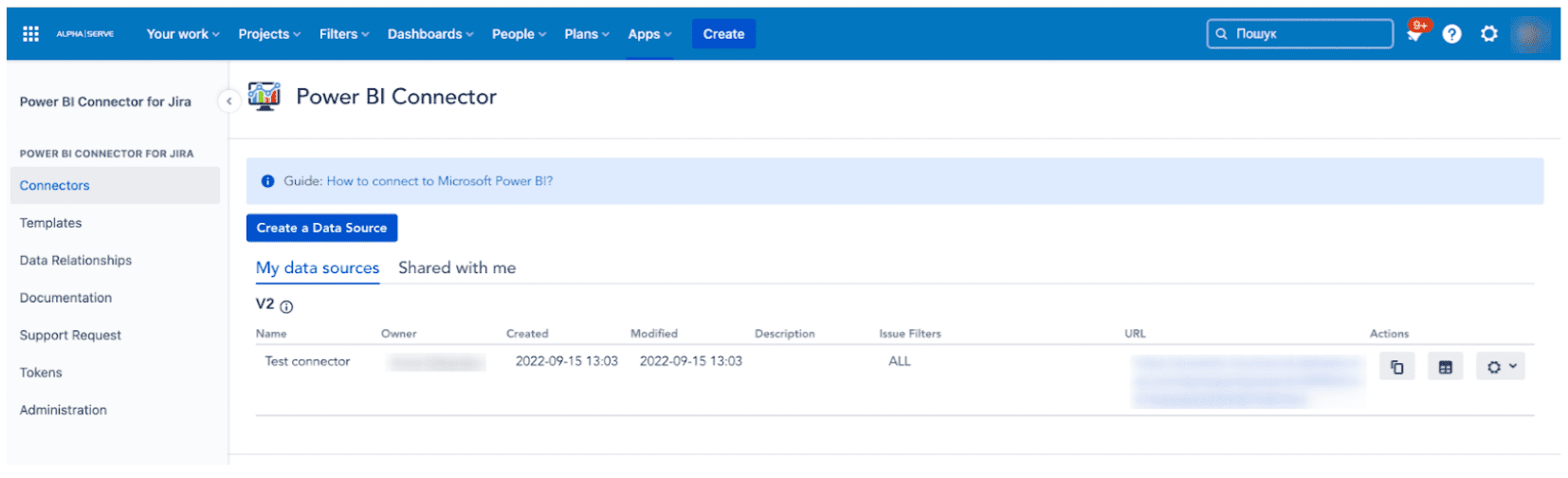1568x478 pixels.
Task: Click the Power BI Connector page heading
Action: pos(396,97)
